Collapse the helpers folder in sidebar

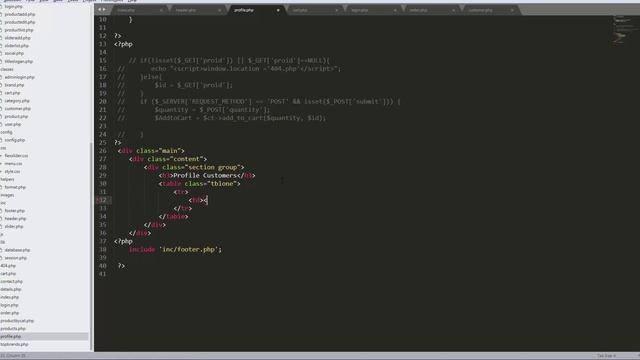click(7, 179)
